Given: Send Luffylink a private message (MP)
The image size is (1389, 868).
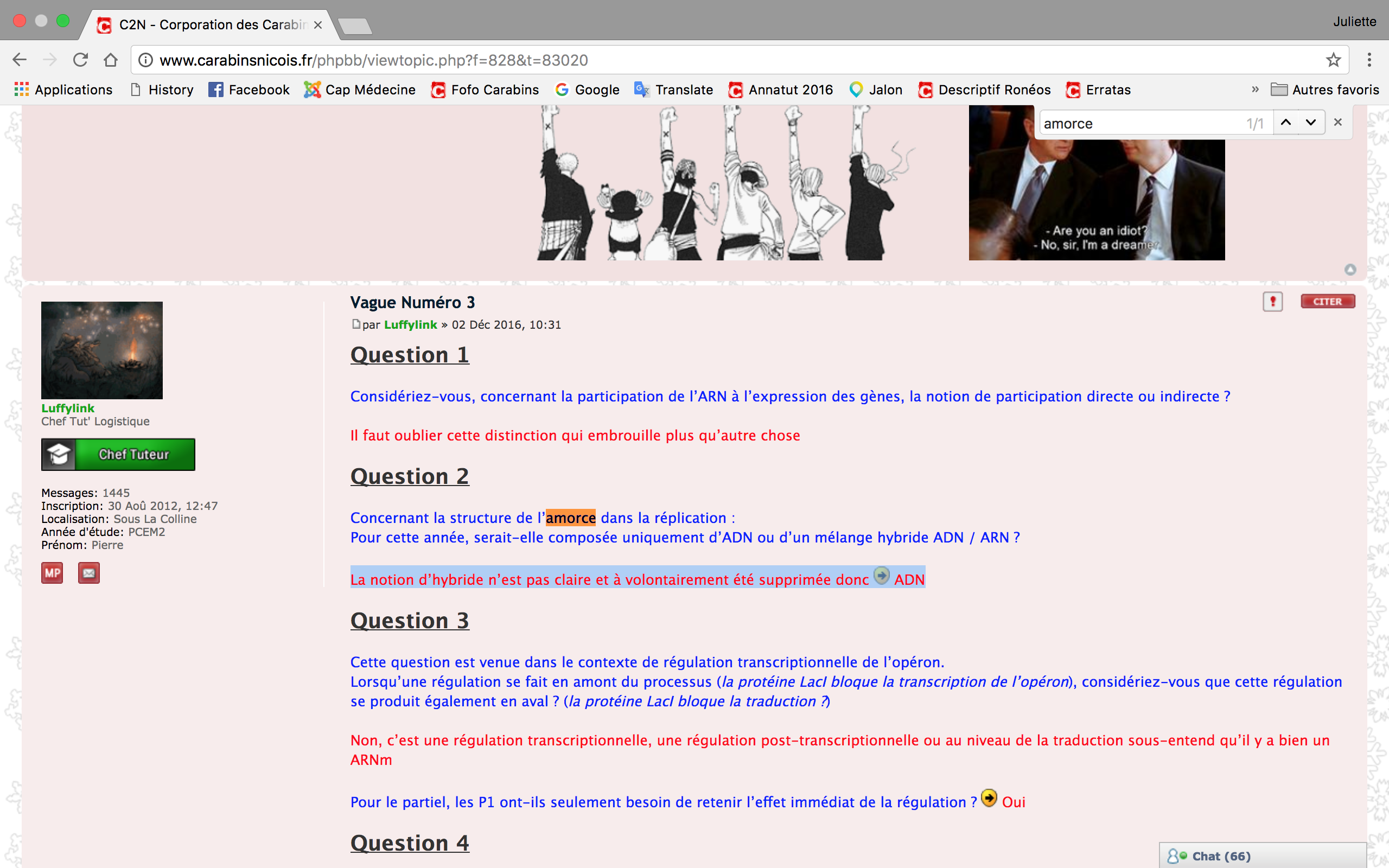Looking at the screenshot, I should 52,573.
